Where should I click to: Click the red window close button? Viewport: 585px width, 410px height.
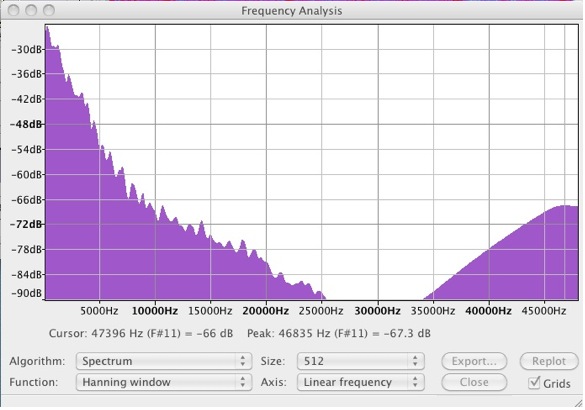[x=14, y=10]
